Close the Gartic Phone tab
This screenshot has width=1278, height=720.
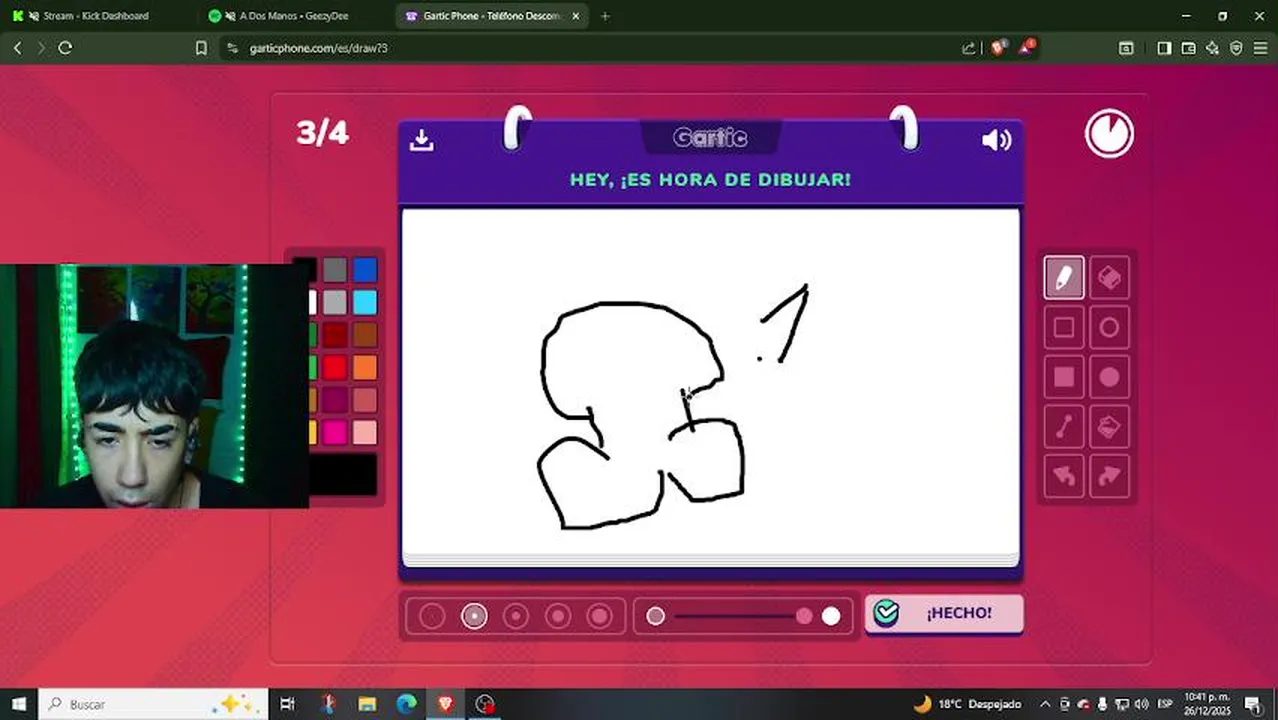576,16
